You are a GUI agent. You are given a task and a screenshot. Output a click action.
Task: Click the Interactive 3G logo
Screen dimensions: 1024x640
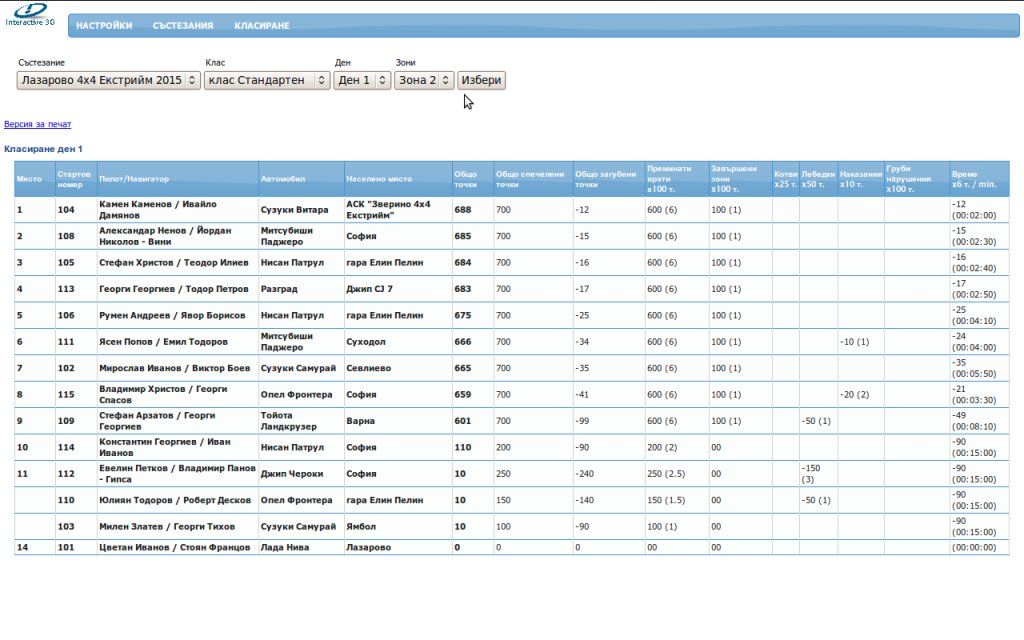point(30,14)
